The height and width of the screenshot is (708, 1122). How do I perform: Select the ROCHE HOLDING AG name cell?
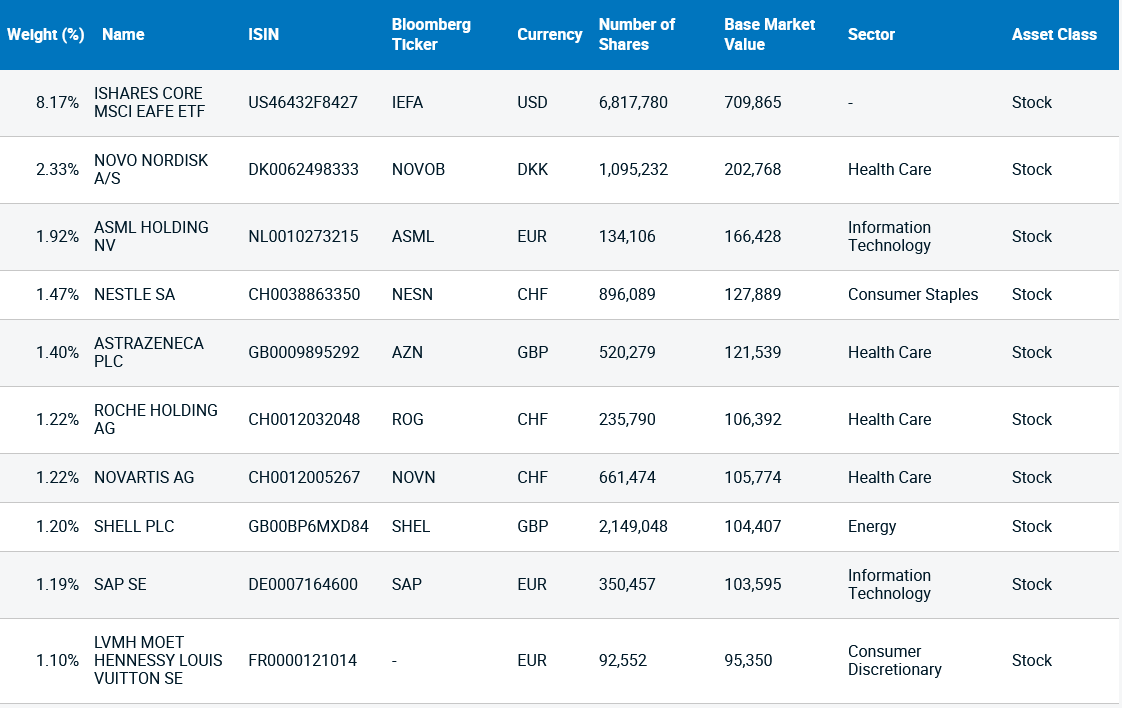tap(156, 419)
